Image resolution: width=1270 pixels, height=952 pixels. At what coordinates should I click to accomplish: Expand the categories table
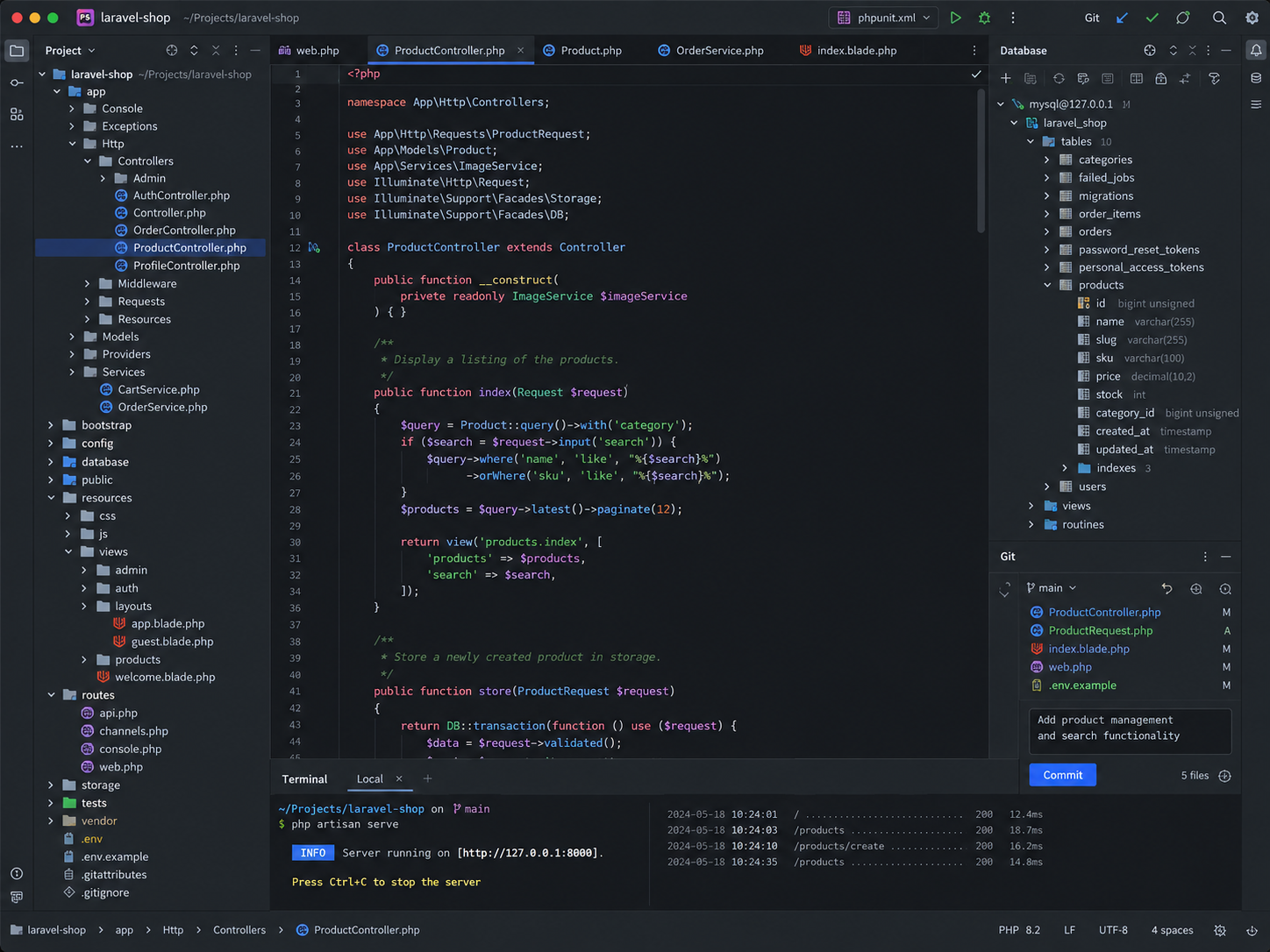point(1047,160)
